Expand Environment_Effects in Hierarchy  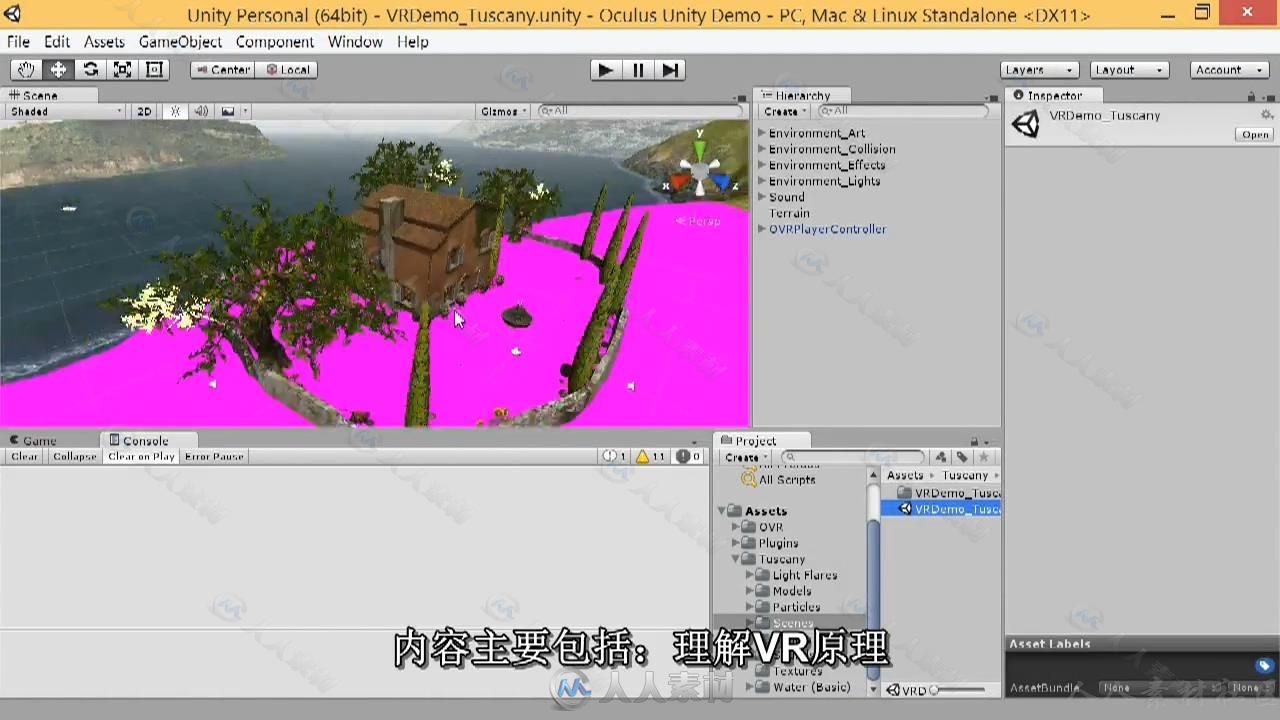762,165
